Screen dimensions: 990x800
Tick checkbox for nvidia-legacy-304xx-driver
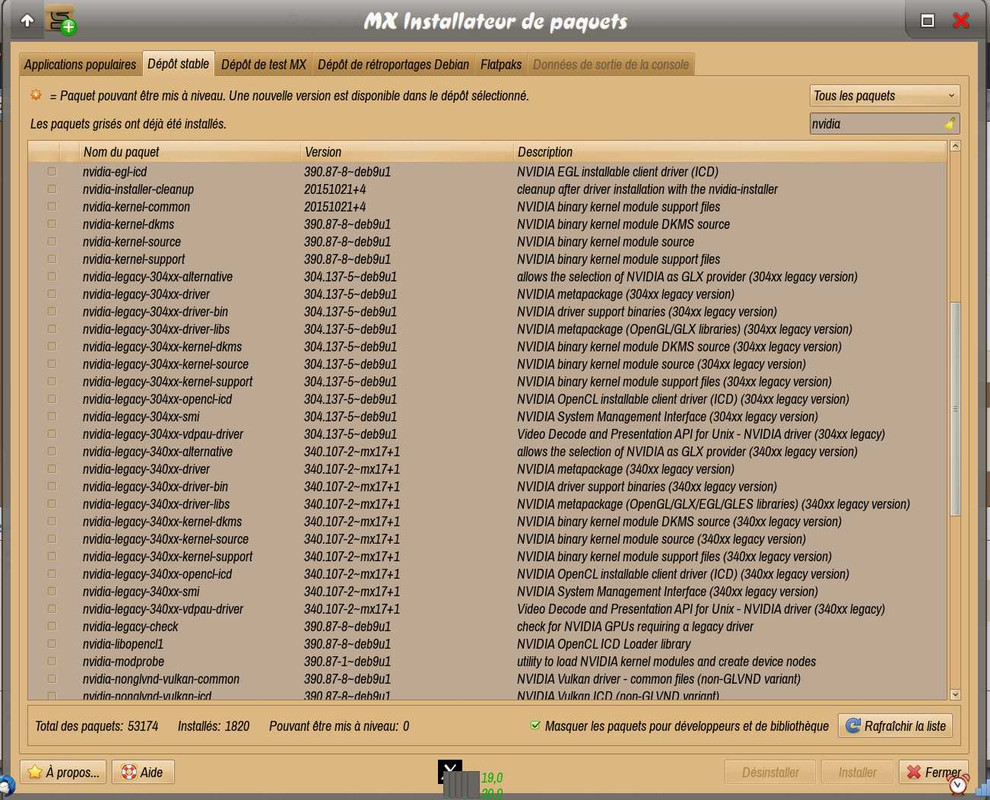click(x=52, y=294)
